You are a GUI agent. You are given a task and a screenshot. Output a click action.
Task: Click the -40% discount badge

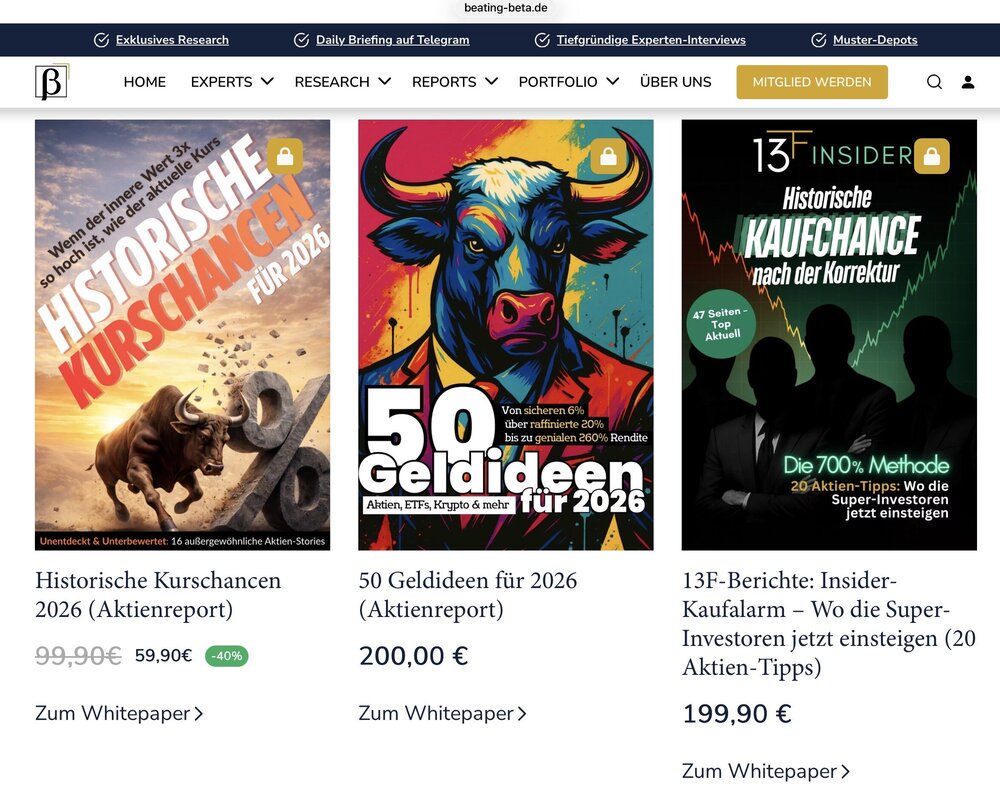tap(226, 656)
